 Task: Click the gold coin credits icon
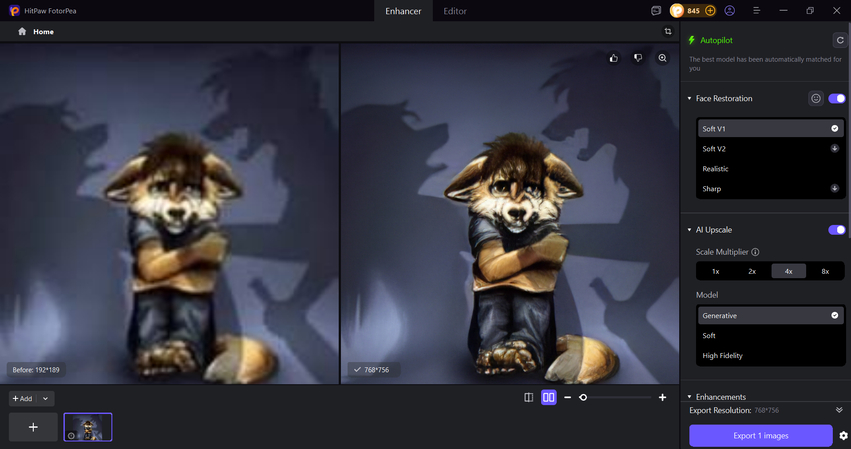click(677, 10)
